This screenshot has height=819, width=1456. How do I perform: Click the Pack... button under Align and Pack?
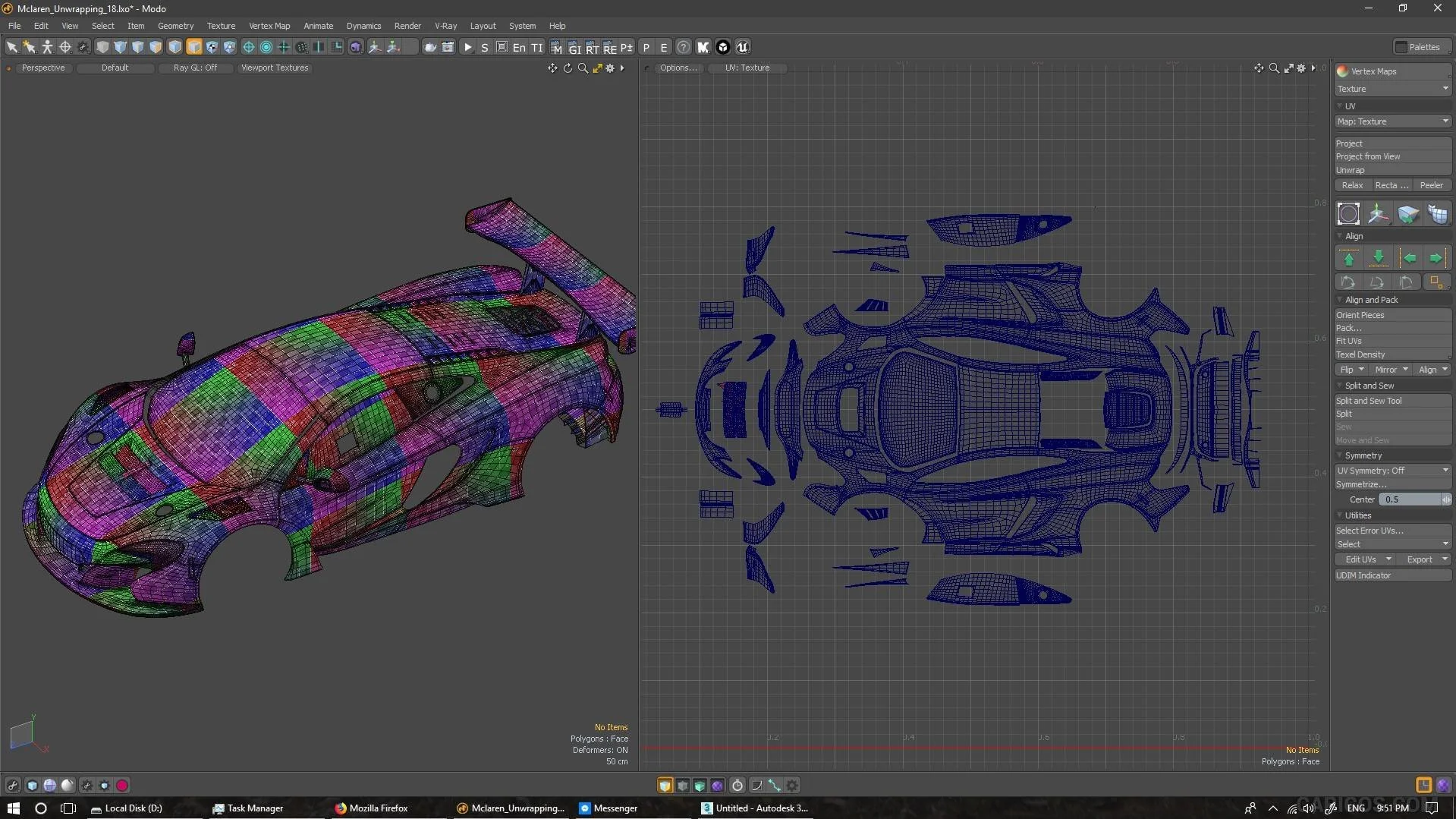click(1348, 328)
